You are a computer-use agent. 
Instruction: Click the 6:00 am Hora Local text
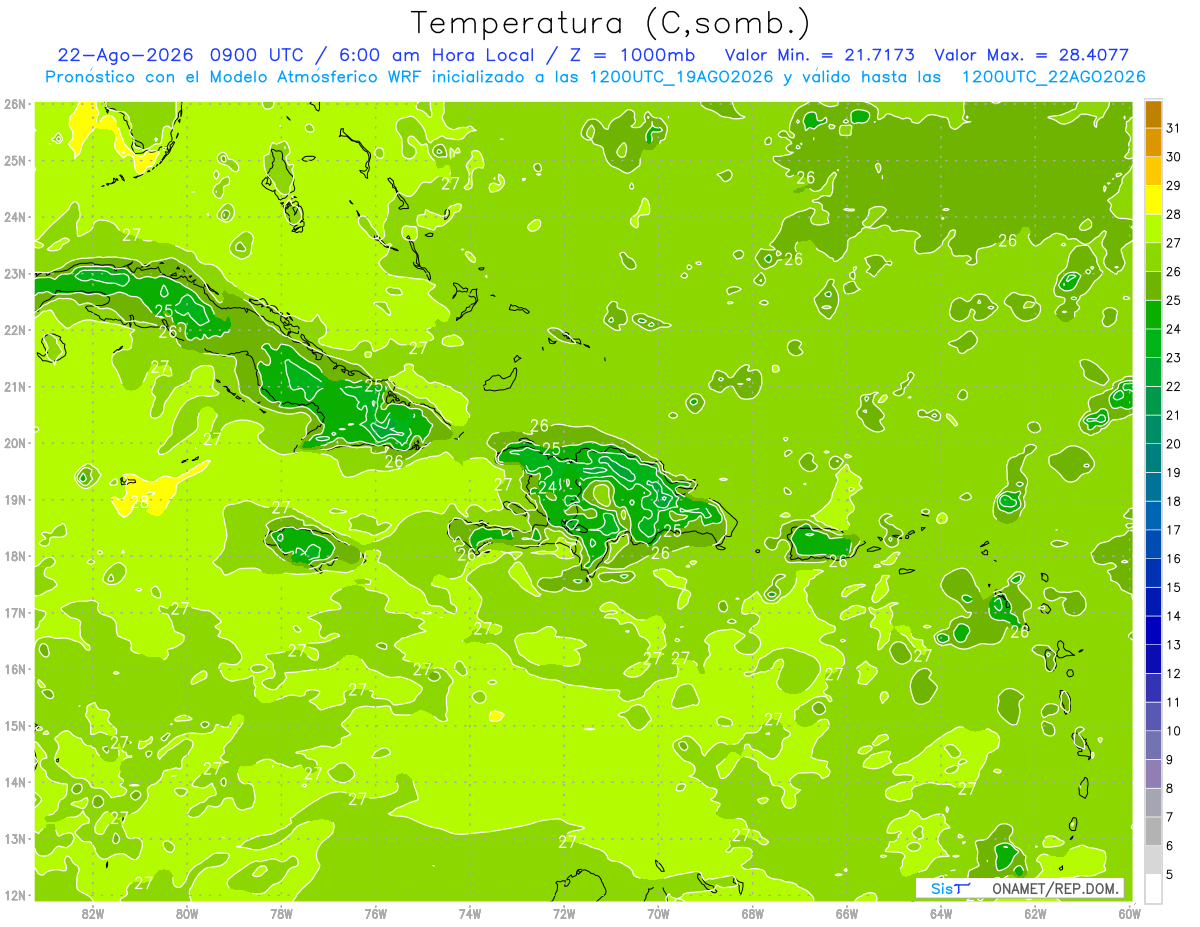click(x=437, y=55)
